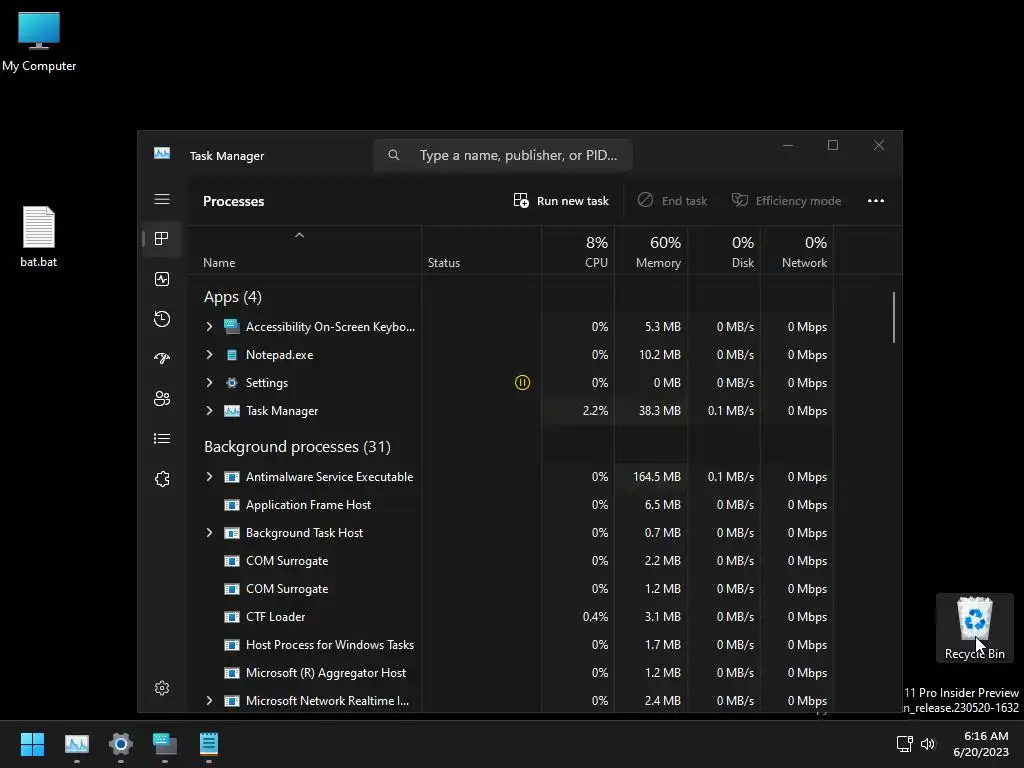Click the Notepad.exe process icon

(x=232, y=355)
